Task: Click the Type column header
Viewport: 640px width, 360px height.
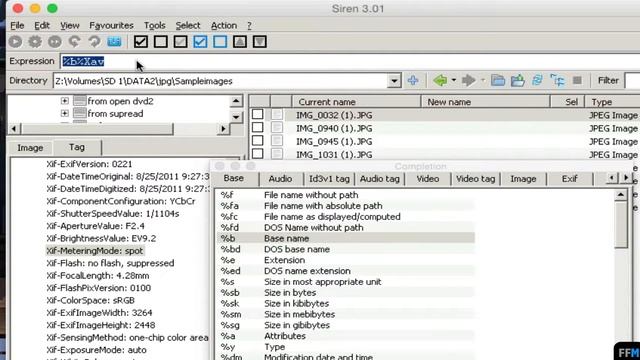Action: click(x=612, y=102)
